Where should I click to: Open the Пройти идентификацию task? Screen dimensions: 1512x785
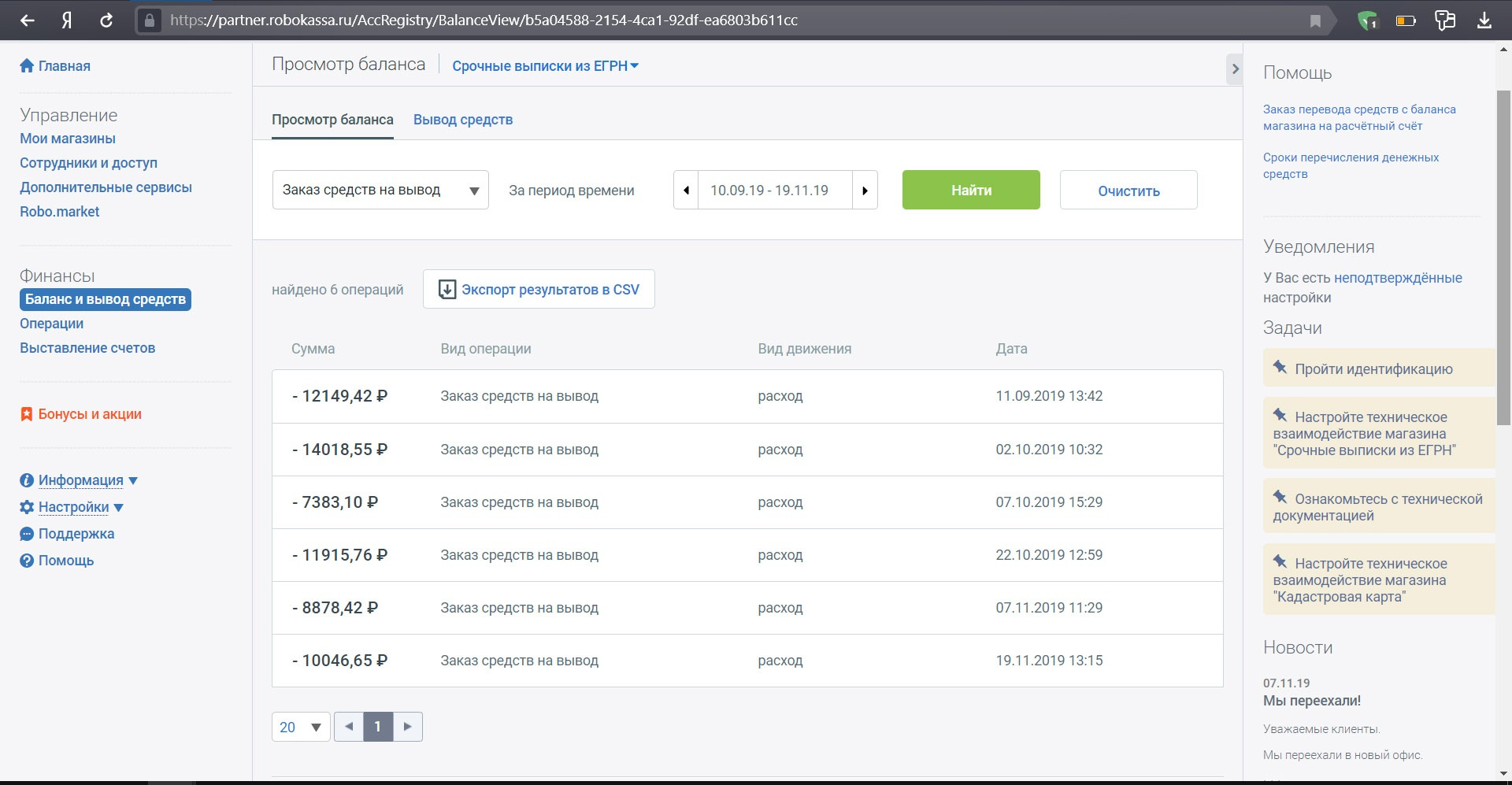tap(1373, 369)
